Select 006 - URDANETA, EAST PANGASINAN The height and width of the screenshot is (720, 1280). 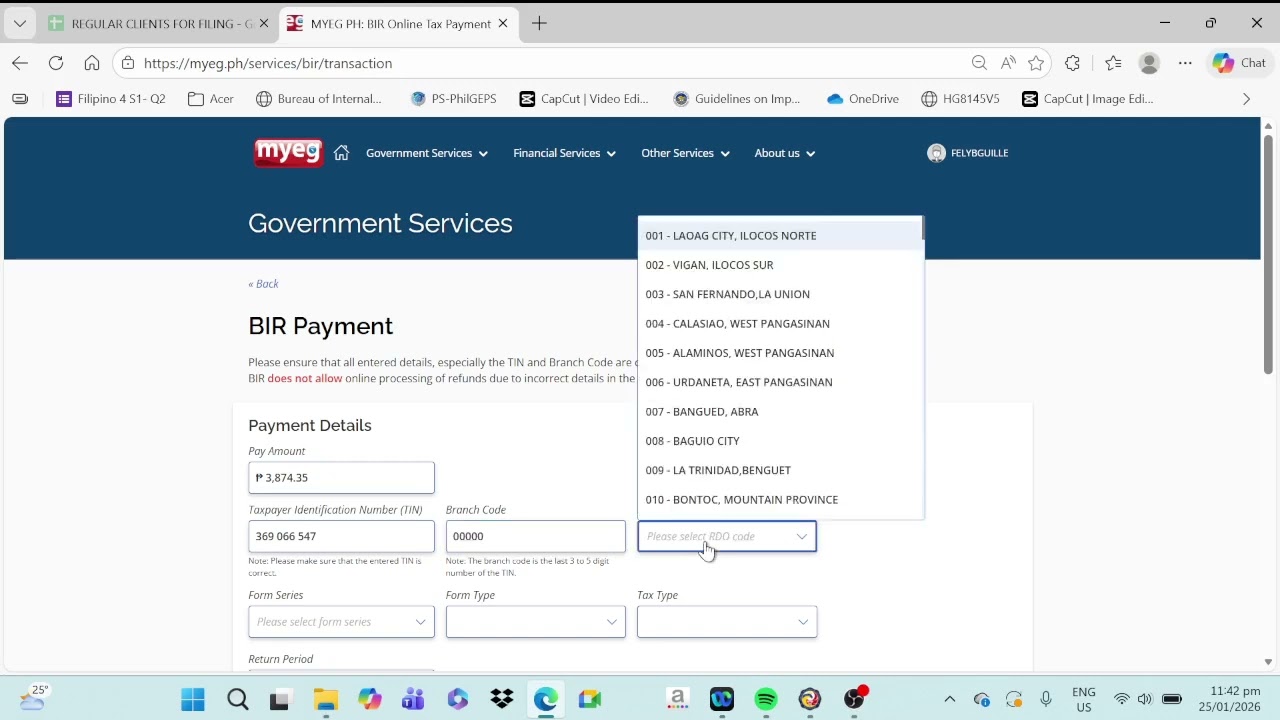(779, 382)
